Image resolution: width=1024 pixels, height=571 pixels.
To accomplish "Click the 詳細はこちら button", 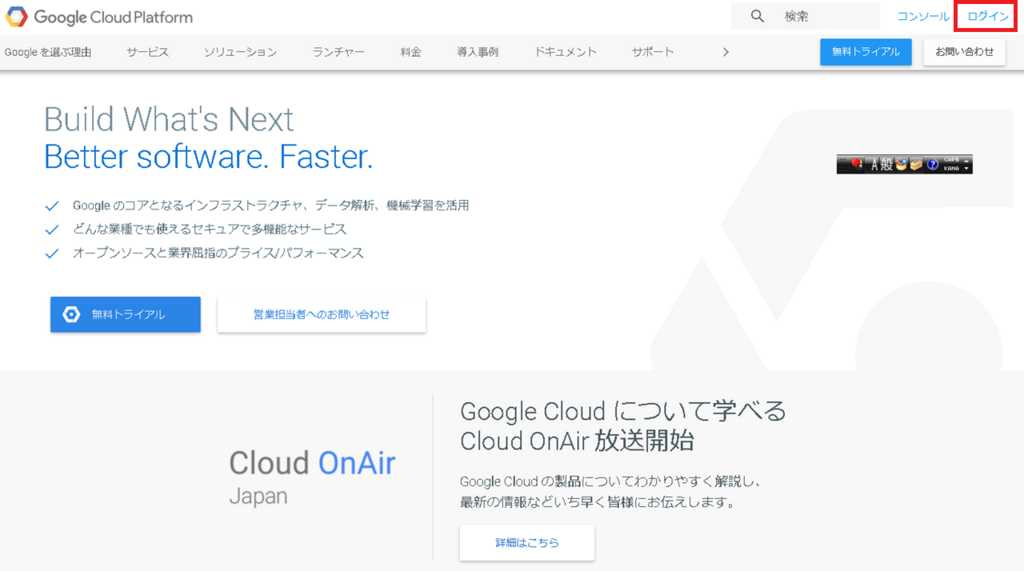I will tap(527, 542).
